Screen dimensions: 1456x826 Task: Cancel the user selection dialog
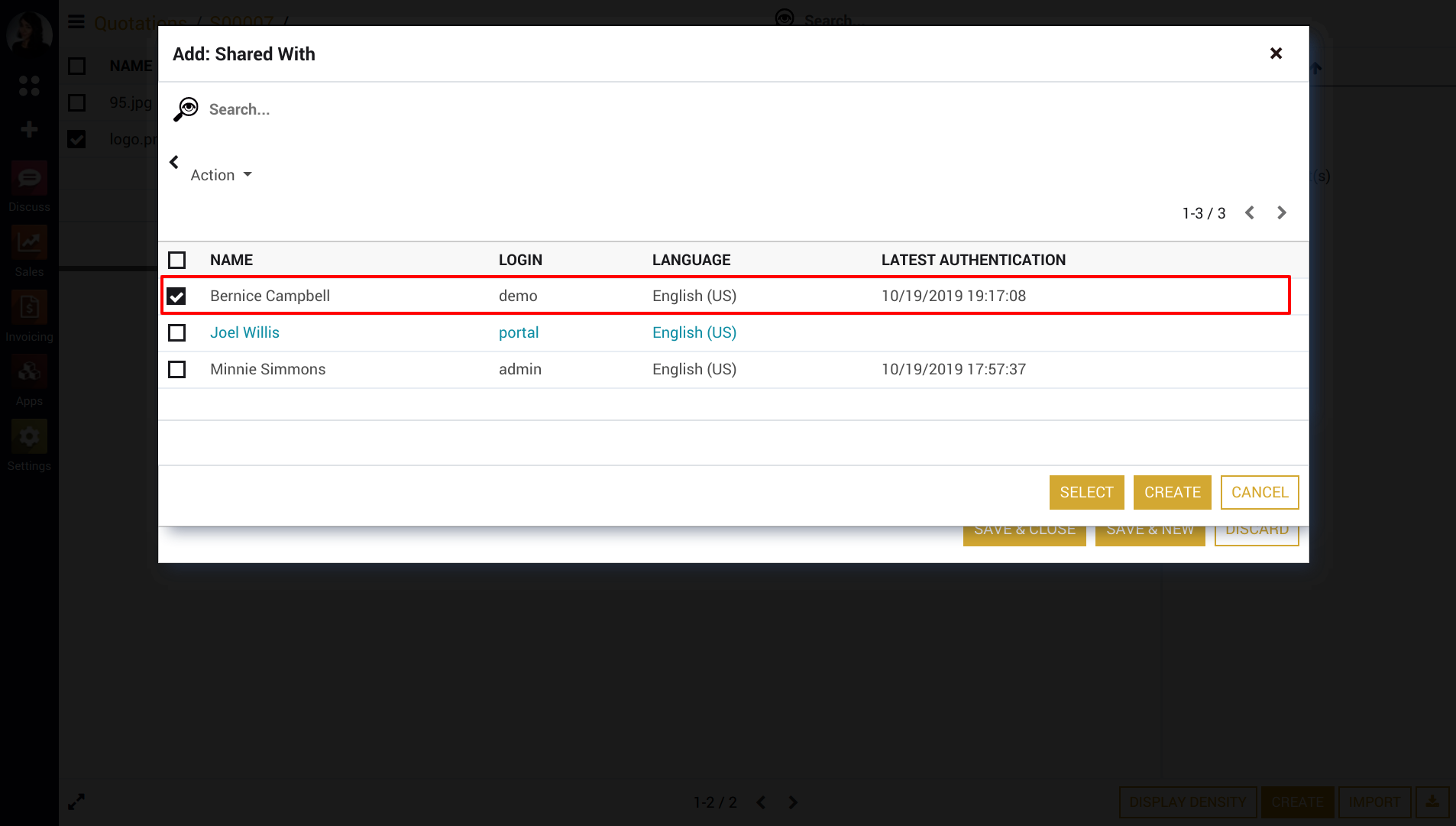pyautogui.click(x=1259, y=493)
